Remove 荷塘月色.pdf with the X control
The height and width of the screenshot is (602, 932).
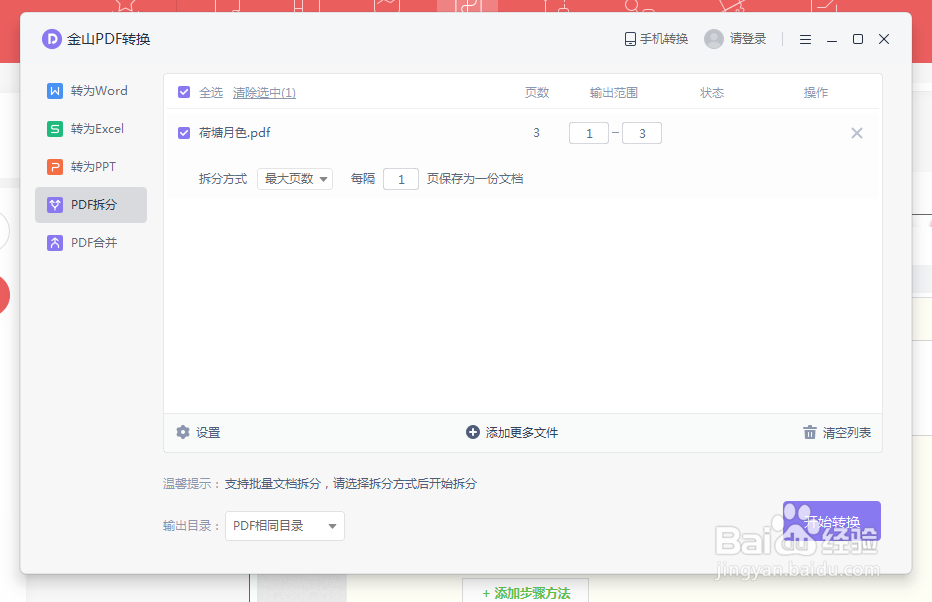click(x=856, y=132)
